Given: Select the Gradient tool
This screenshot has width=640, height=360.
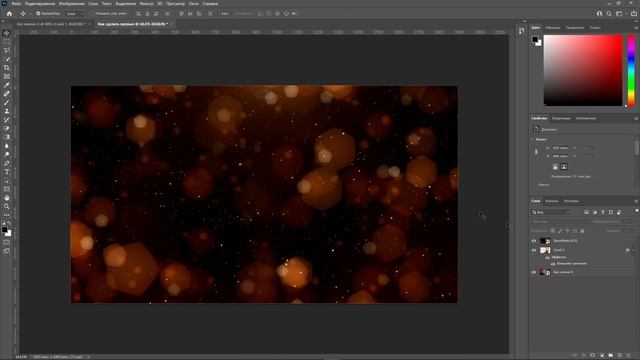Looking at the screenshot, I should pos(7,137).
